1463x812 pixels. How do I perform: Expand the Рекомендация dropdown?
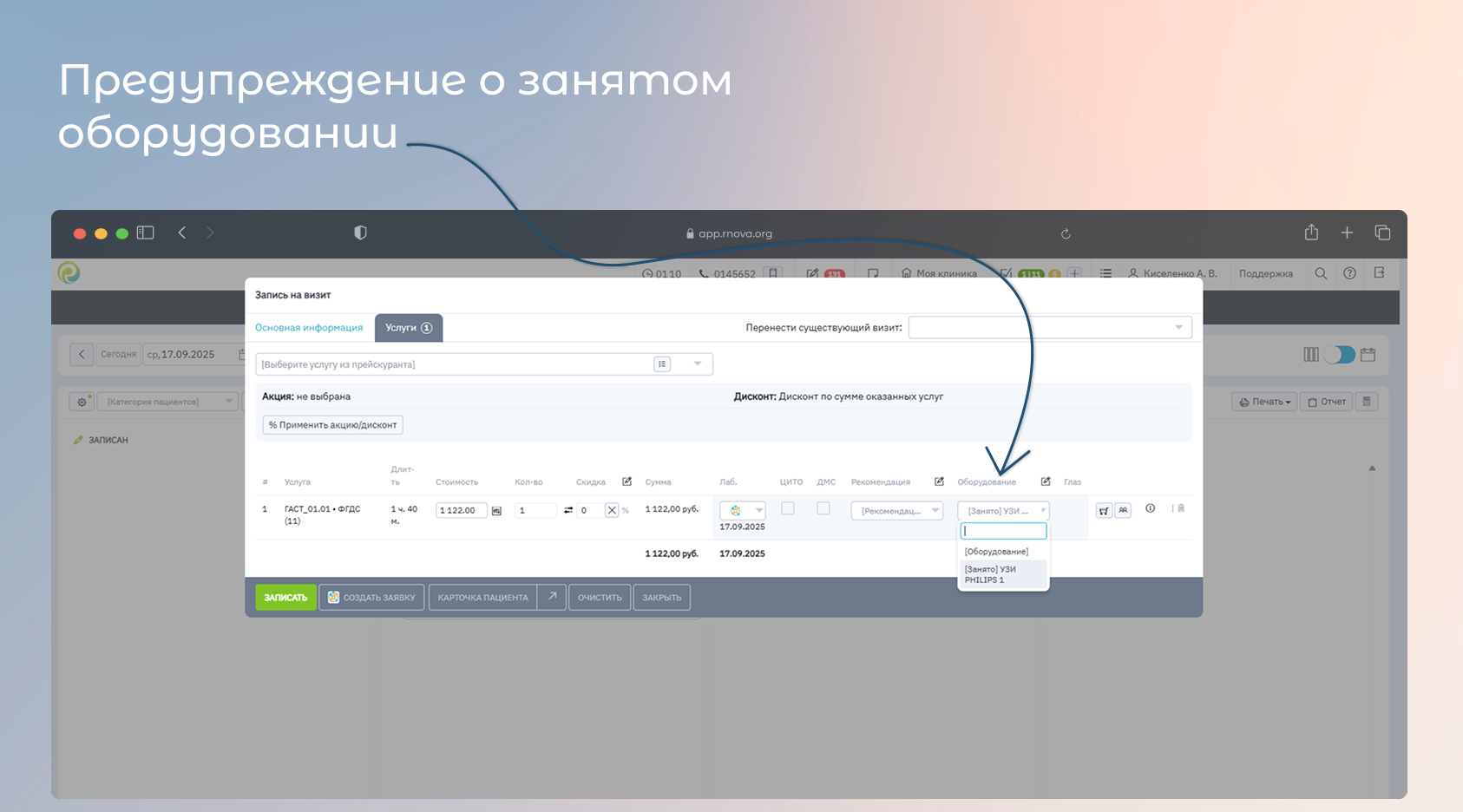click(x=896, y=511)
